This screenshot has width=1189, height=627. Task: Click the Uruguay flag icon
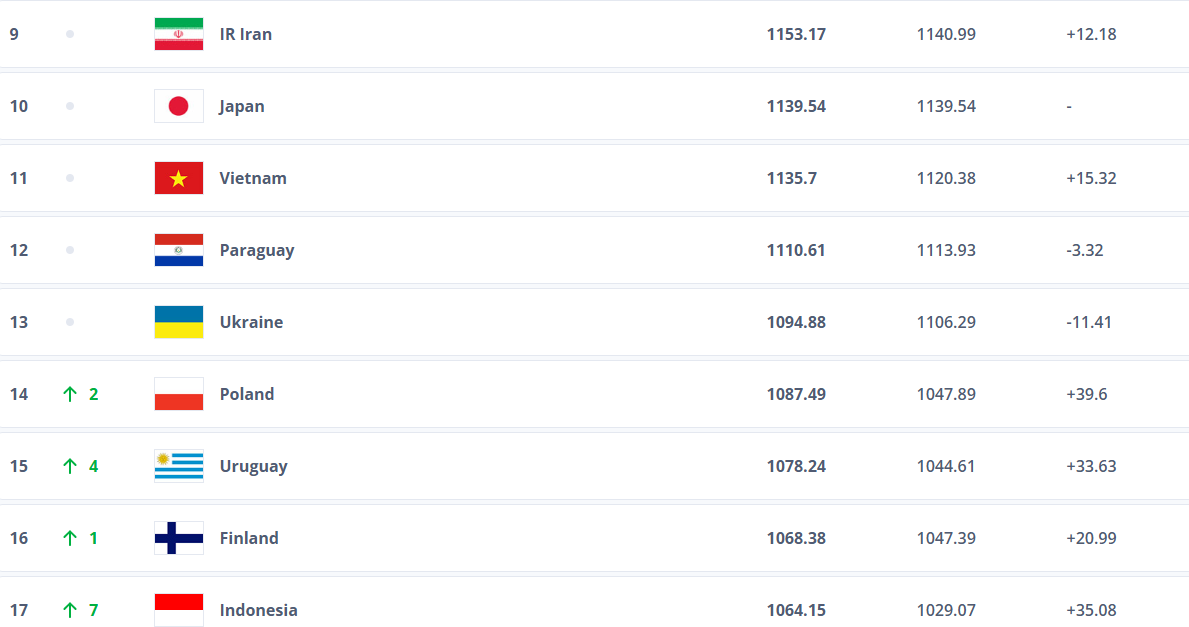click(179, 466)
